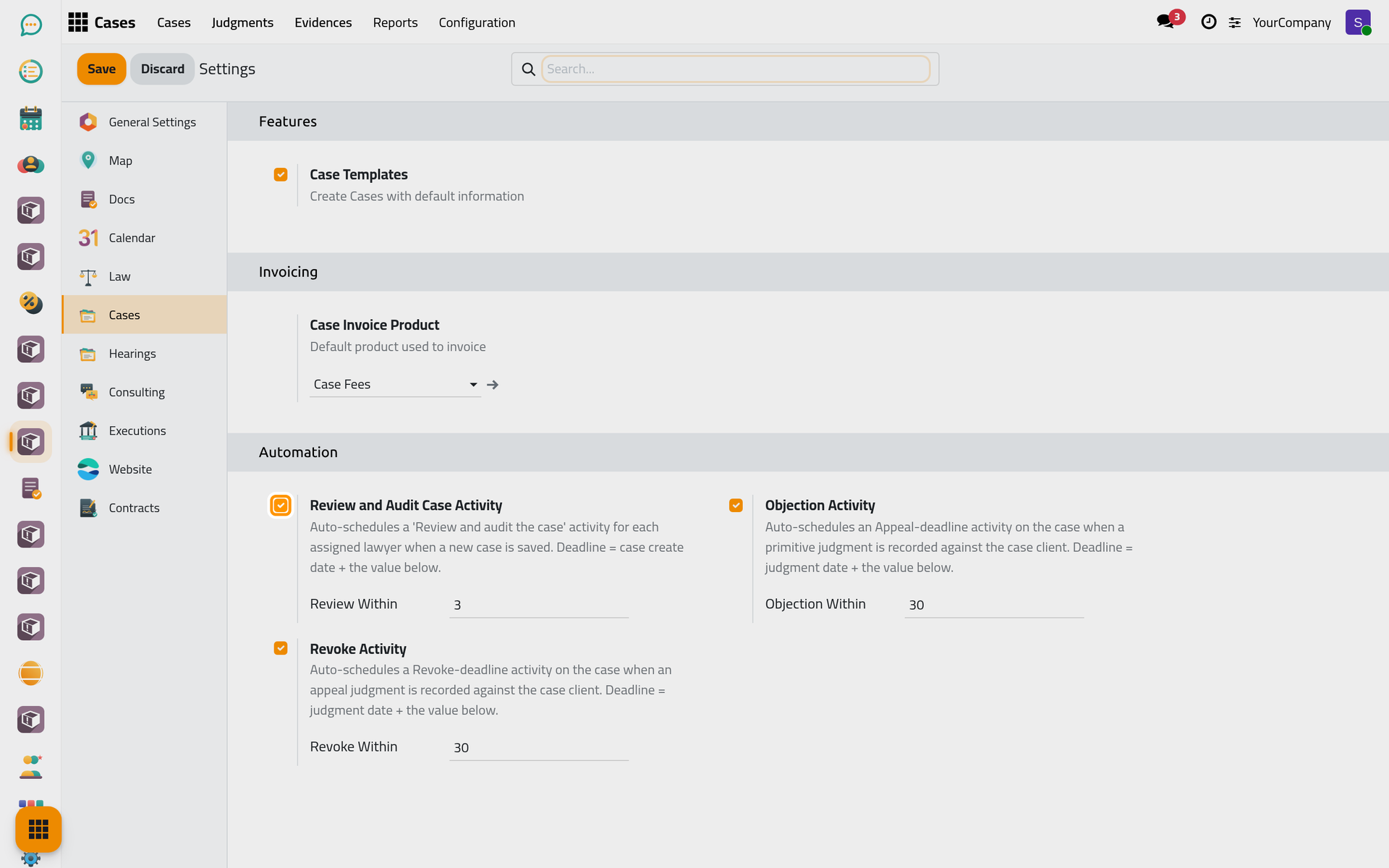The height and width of the screenshot is (868, 1389).
Task: Select Docs settings section
Action: click(x=145, y=199)
